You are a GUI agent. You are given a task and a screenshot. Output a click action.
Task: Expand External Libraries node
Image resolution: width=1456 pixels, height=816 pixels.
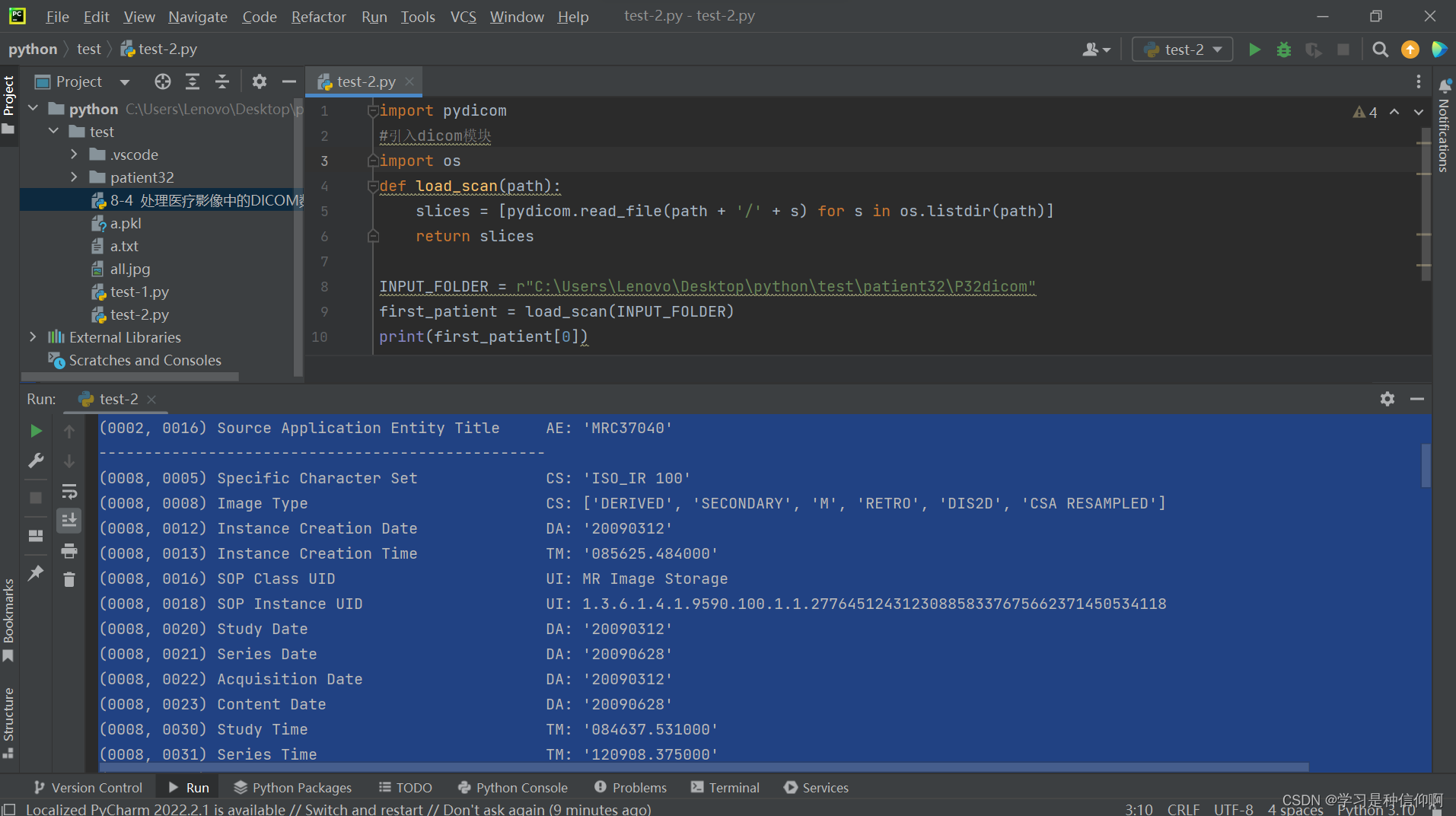tap(33, 337)
